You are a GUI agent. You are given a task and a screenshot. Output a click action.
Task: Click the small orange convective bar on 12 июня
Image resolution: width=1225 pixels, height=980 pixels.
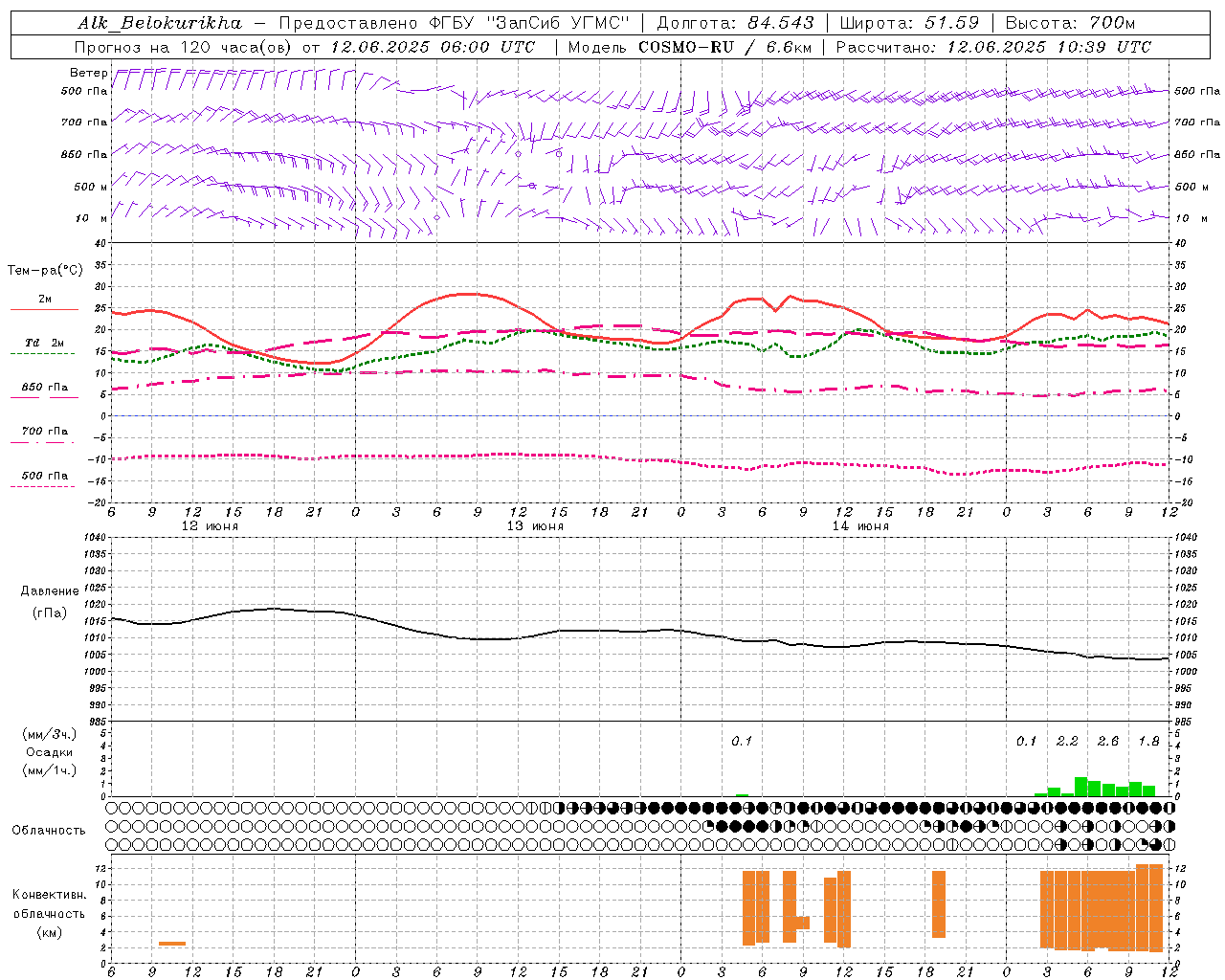tap(172, 944)
